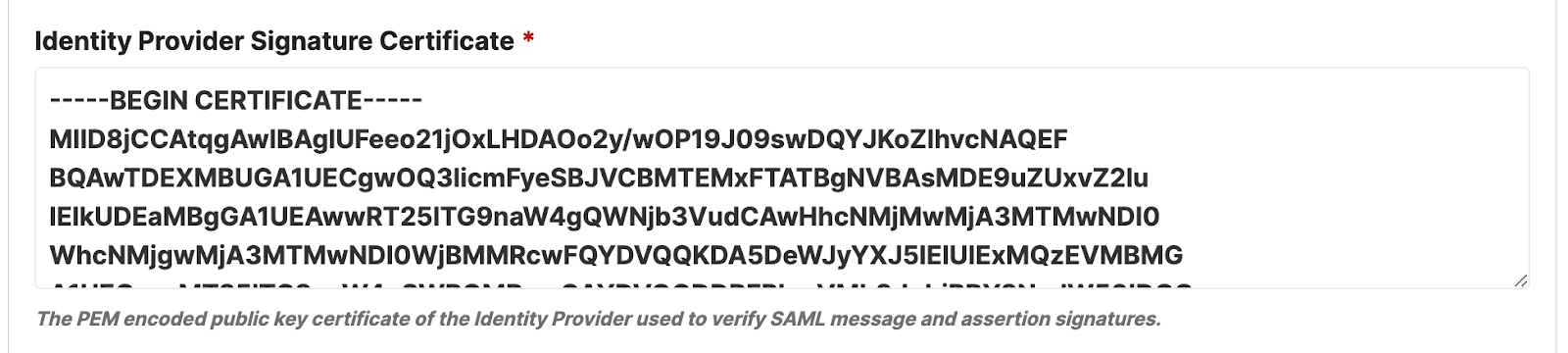The width and height of the screenshot is (1568, 353).
Task: Click the PEM encoded help text
Action: [x=598, y=319]
